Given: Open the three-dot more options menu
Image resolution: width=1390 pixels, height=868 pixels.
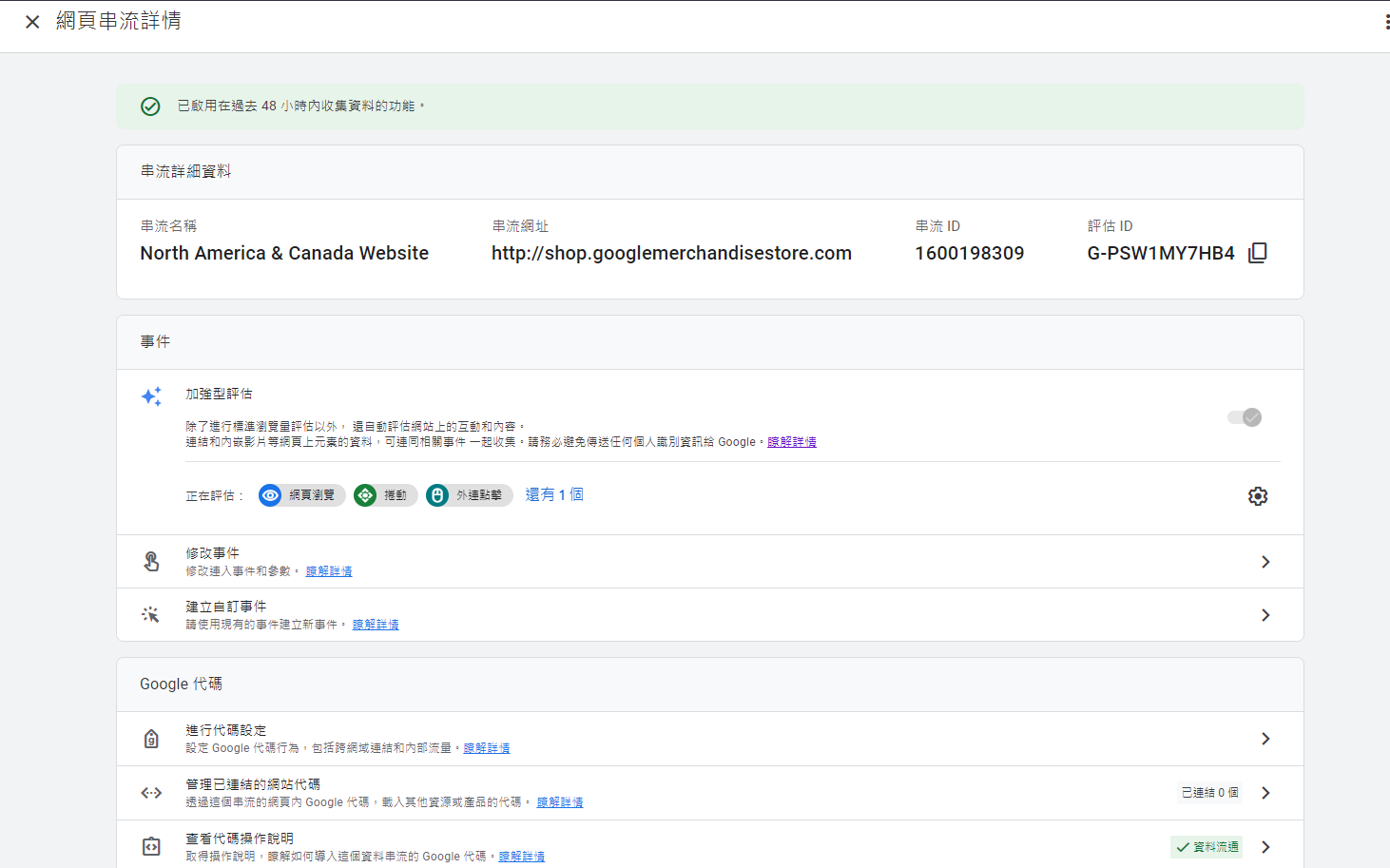Looking at the screenshot, I should pyautogui.click(x=1386, y=22).
